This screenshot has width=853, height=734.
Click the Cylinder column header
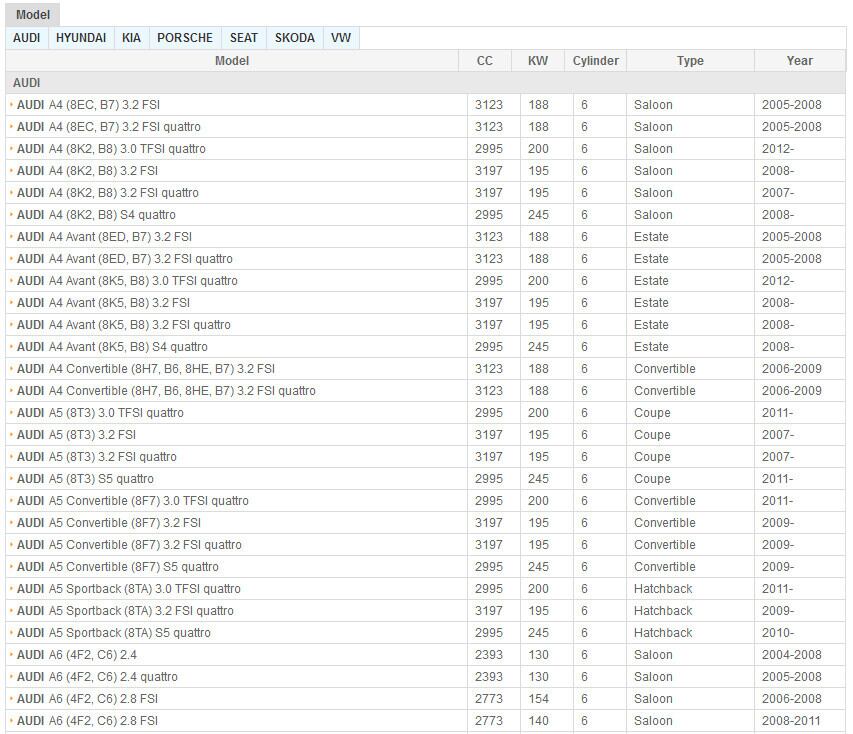[596, 61]
